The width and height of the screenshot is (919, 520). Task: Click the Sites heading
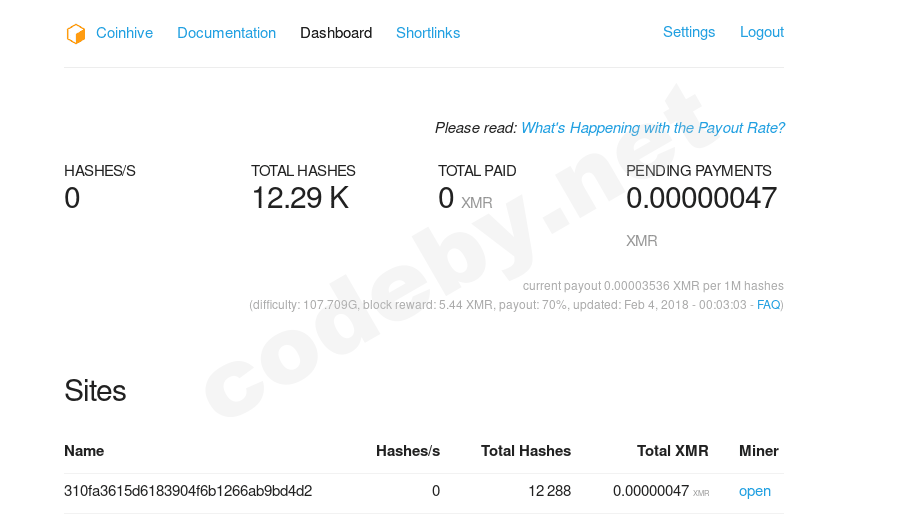coord(95,390)
